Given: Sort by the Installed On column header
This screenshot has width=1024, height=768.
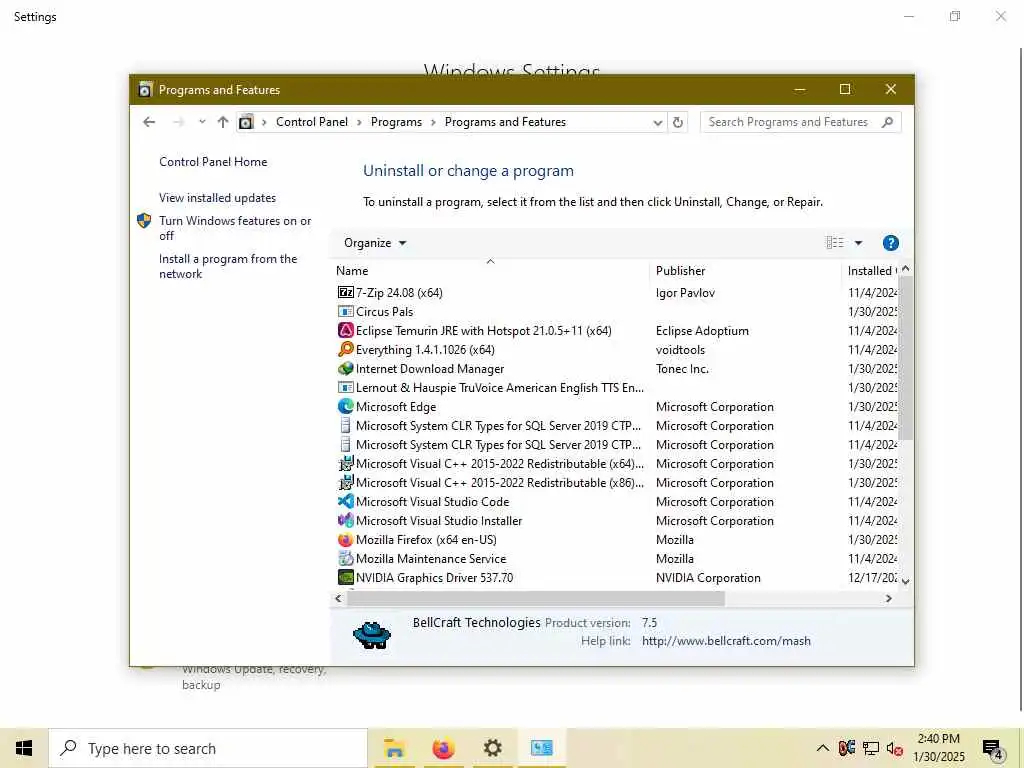Looking at the screenshot, I should pyautogui.click(x=870, y=270).
